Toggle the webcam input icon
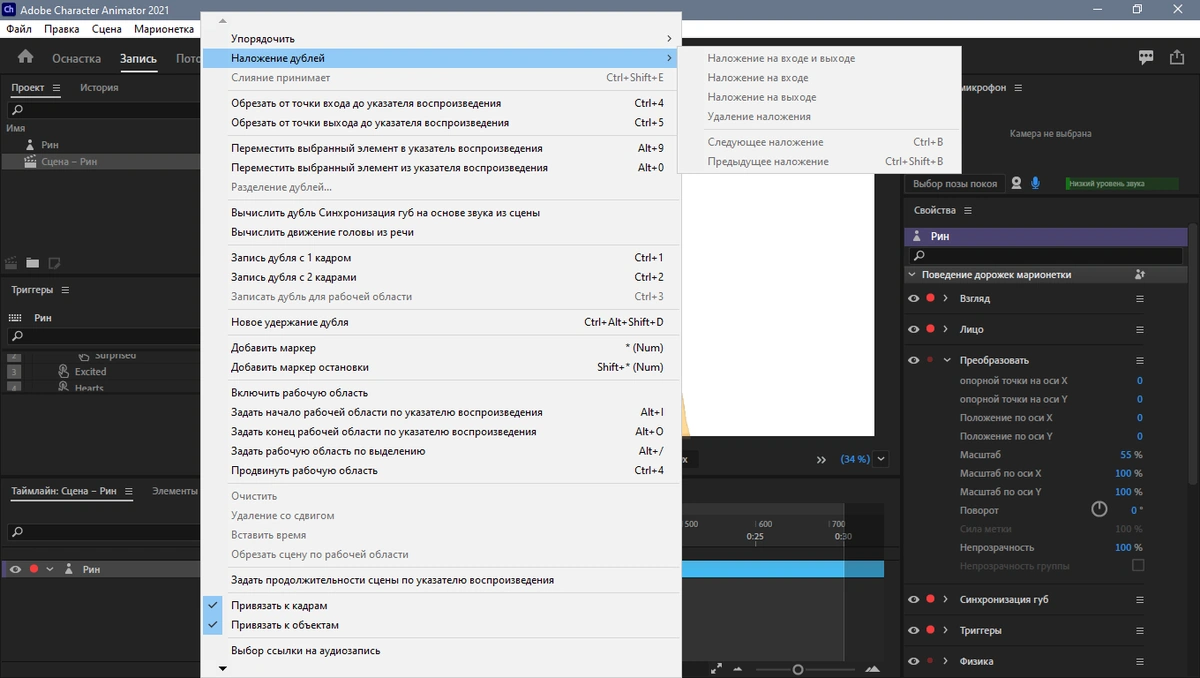1200x678 pixels. pyautogui.click(x=1016, y=183)
